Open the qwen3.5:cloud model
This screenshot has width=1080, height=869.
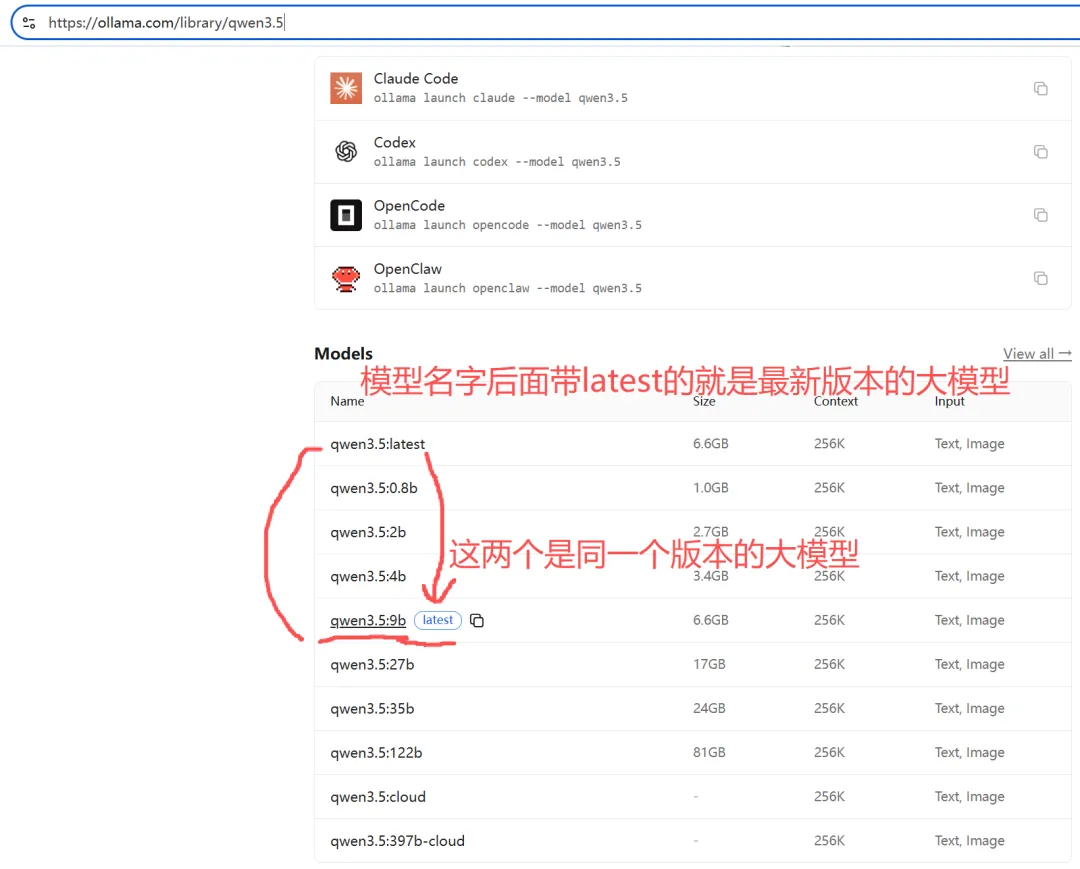coord(377,797)
